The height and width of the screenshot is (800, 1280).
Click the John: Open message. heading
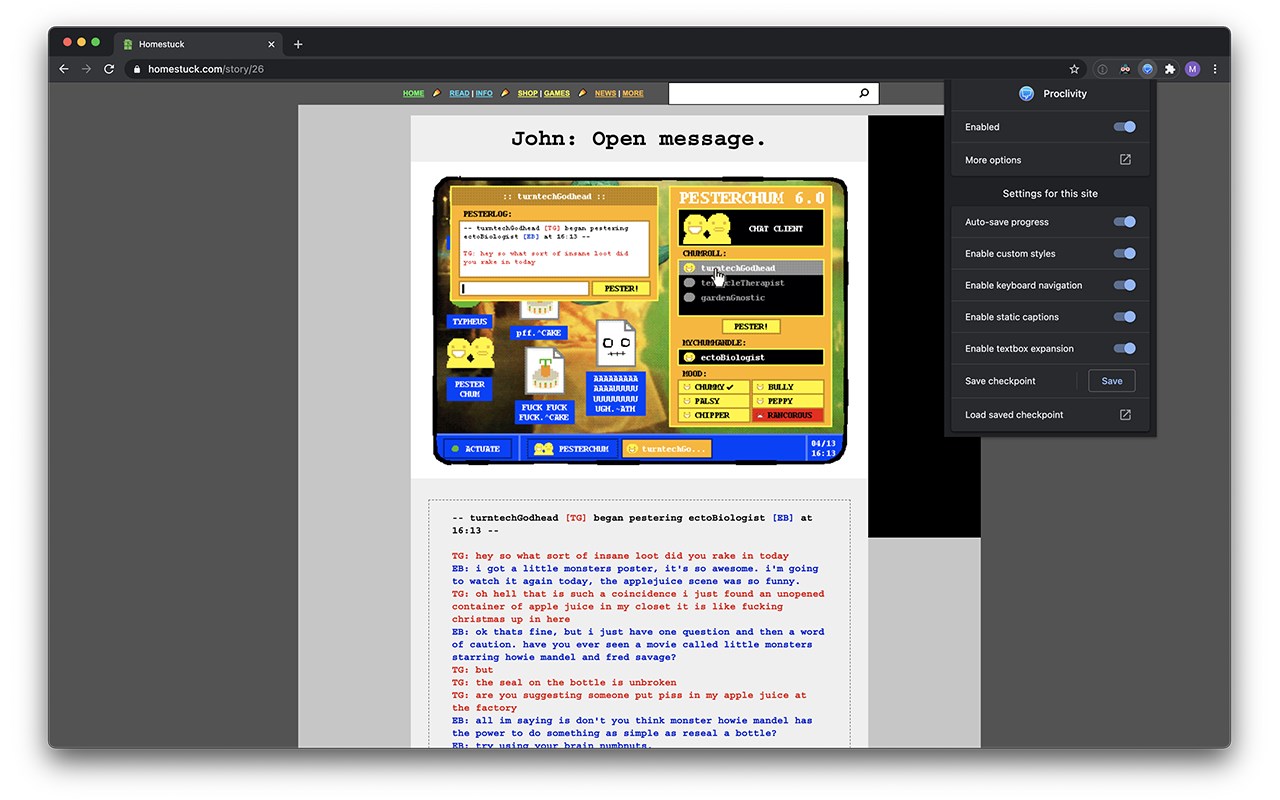[x=639, y=139]
